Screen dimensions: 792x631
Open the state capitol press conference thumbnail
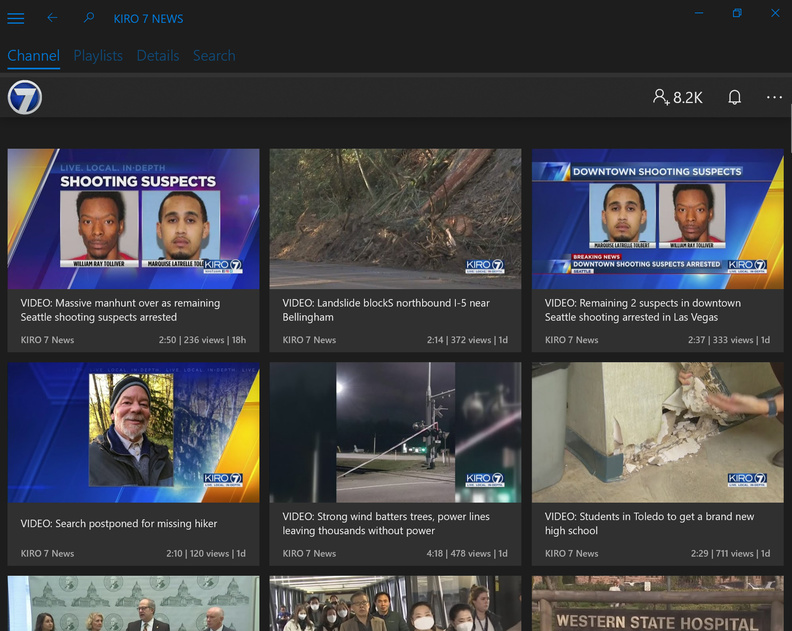pos(133,603)
